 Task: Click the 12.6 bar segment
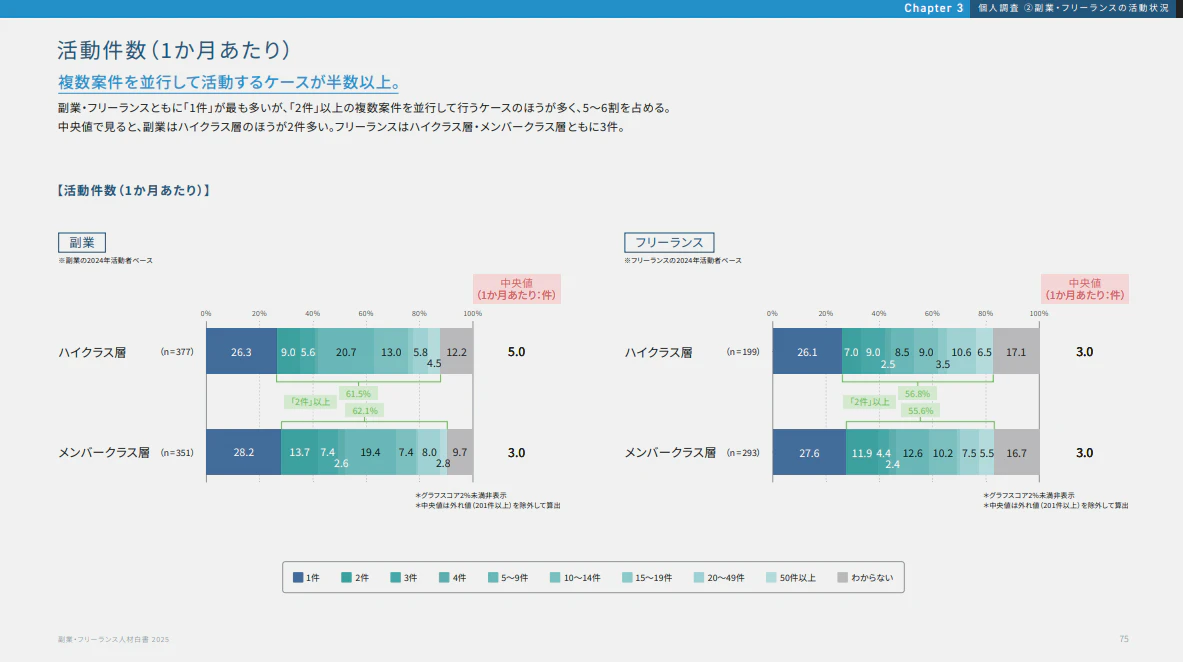pyautogui.click(x=912, y=453)
